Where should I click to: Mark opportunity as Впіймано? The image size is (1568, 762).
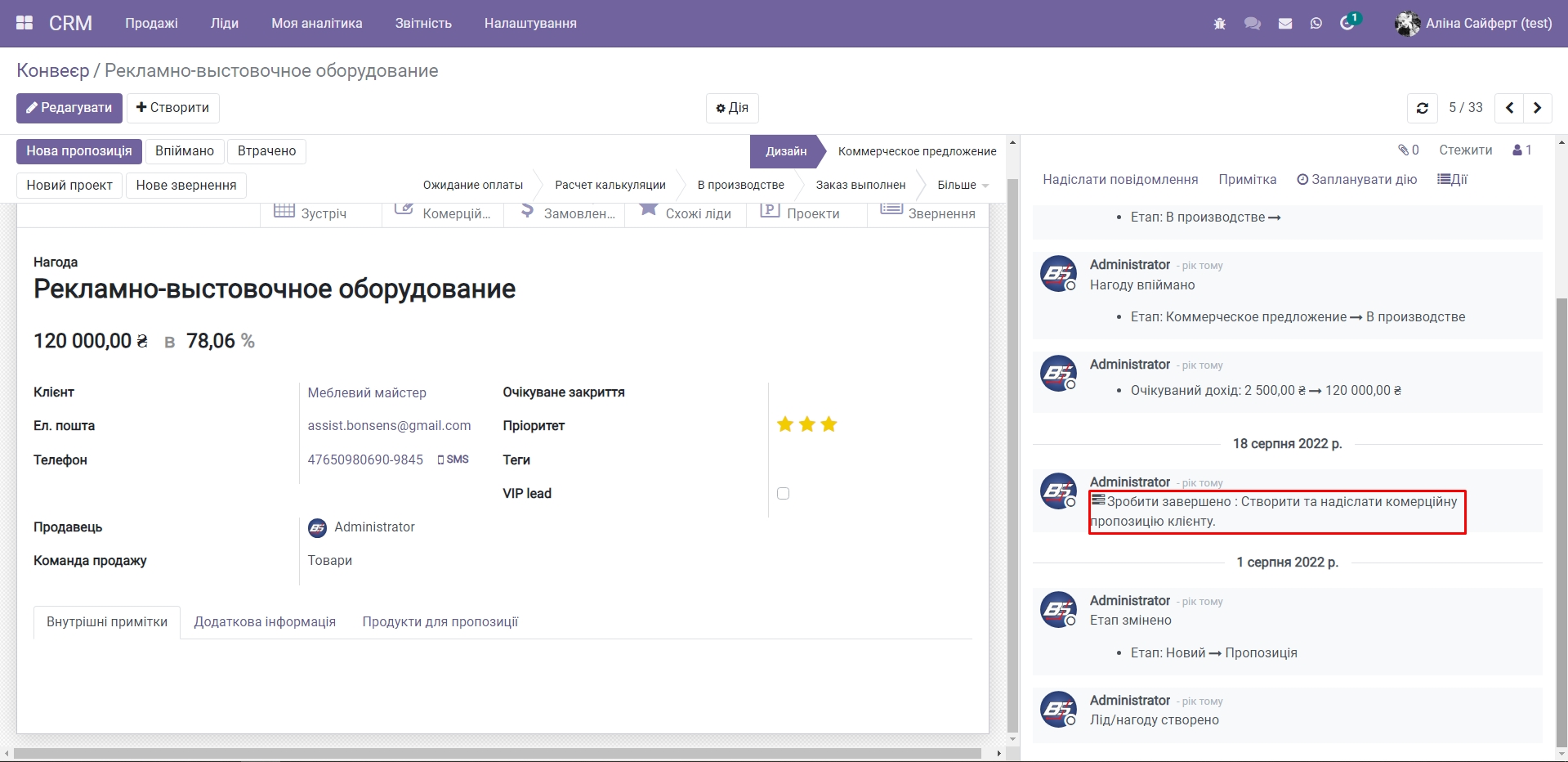(185, 151)
